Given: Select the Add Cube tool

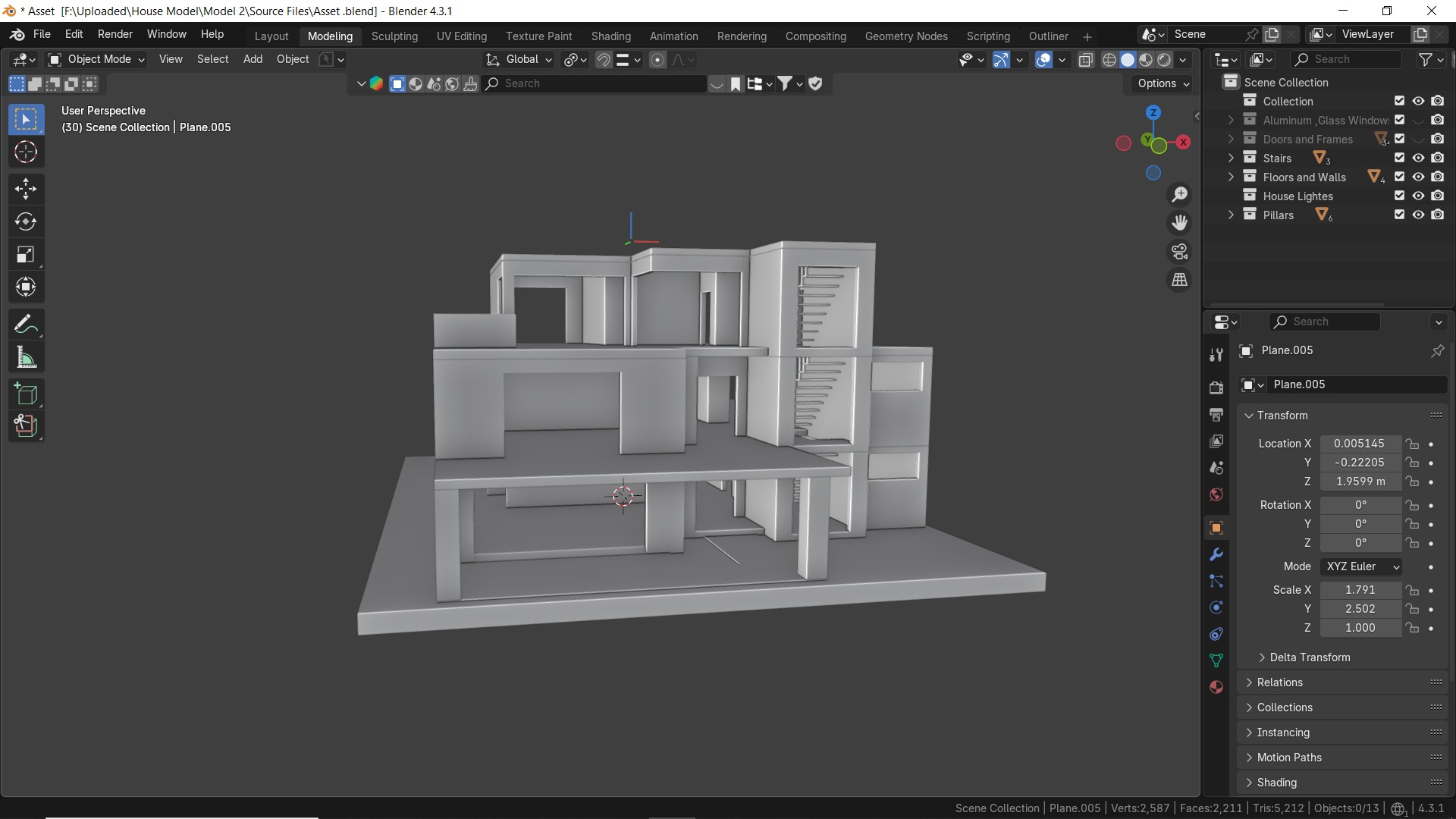Looking at the screenshot, I should (26, 394).
